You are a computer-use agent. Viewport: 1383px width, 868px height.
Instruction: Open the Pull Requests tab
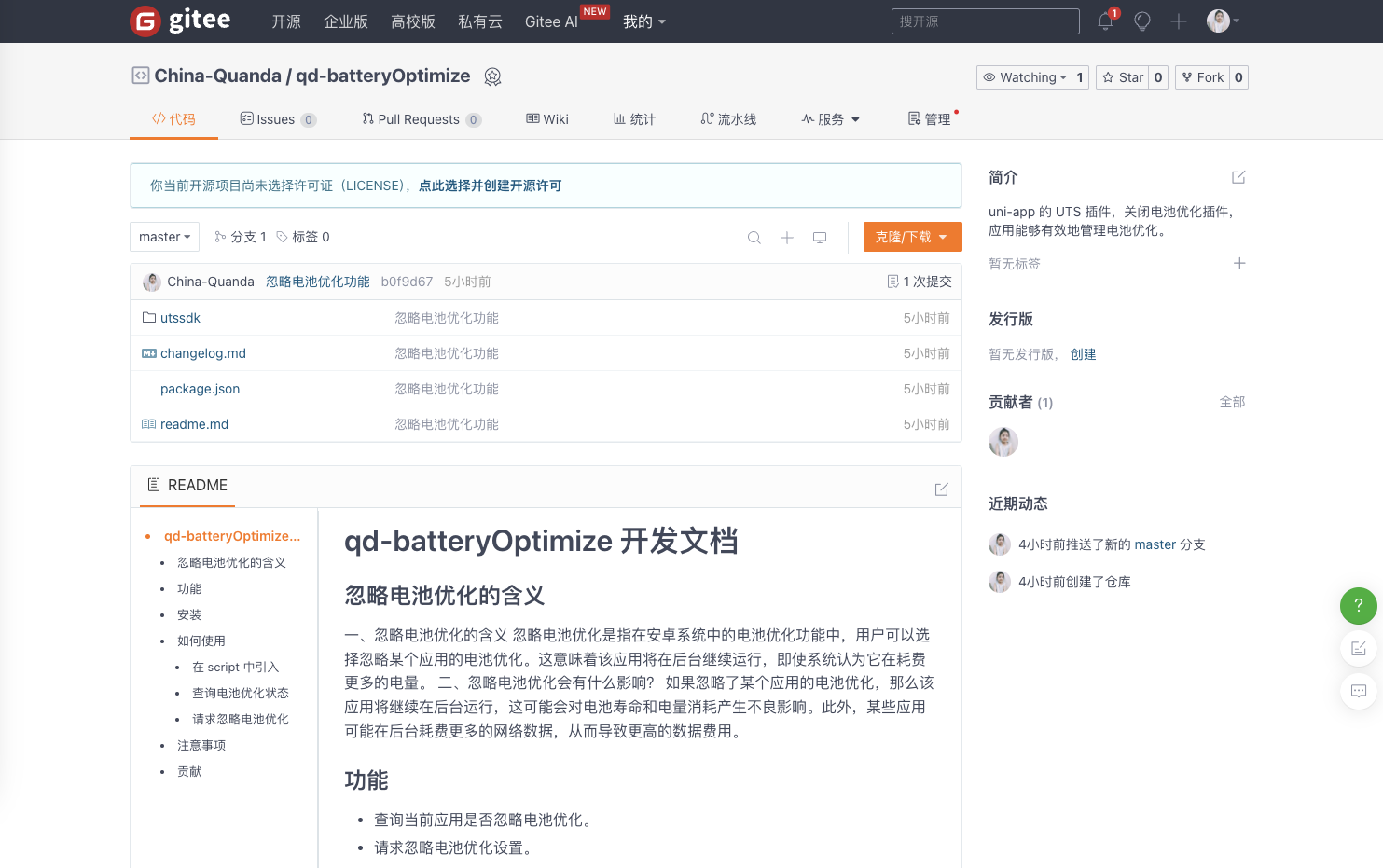[x=422, y=119]
